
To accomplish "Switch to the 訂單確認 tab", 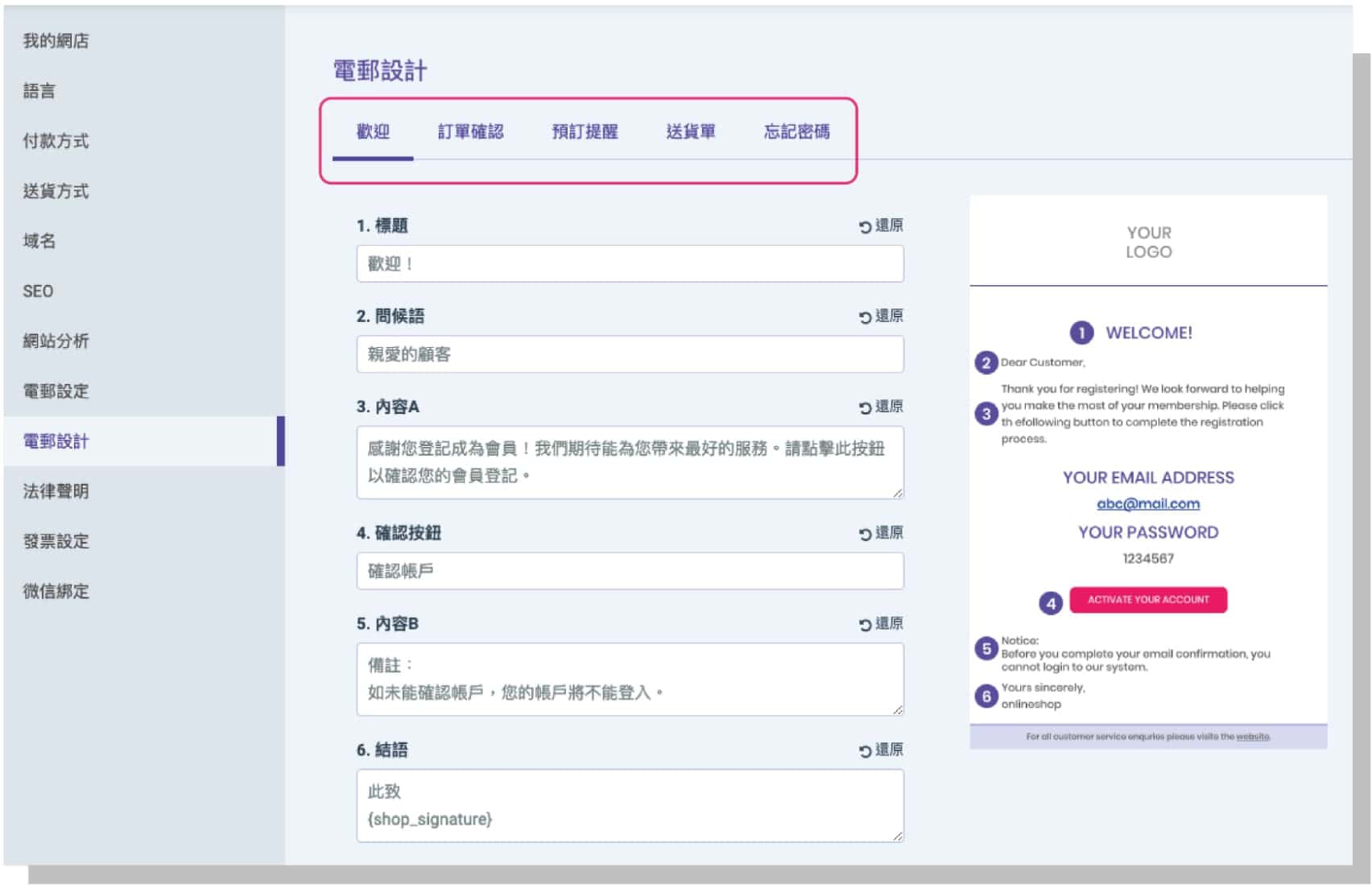I will coord(471,132).
